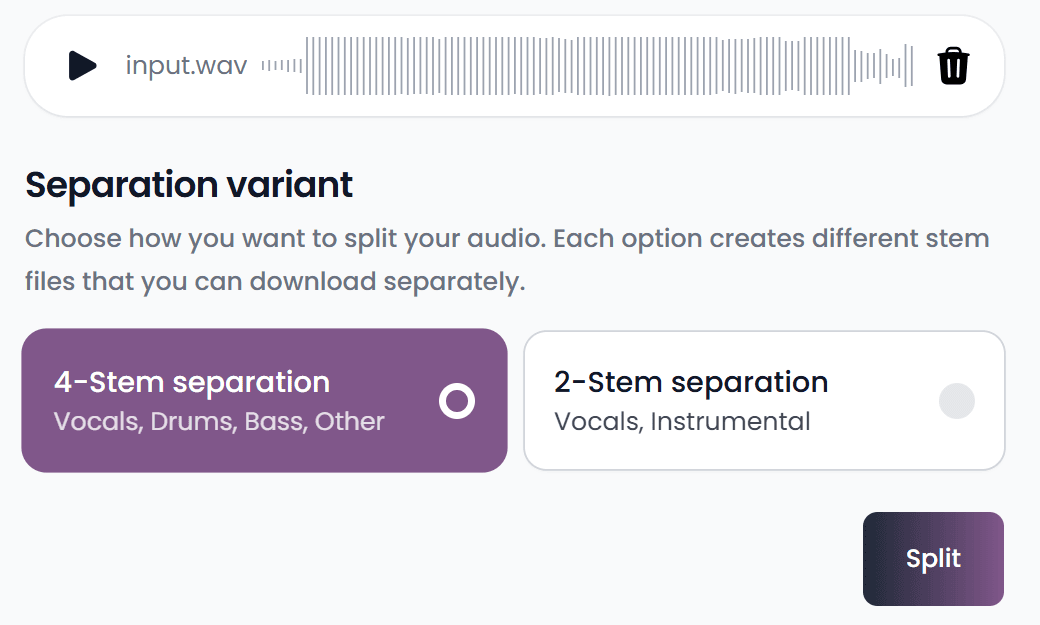Click the radio indicator inside the purple card

click(x=456, y=401)
